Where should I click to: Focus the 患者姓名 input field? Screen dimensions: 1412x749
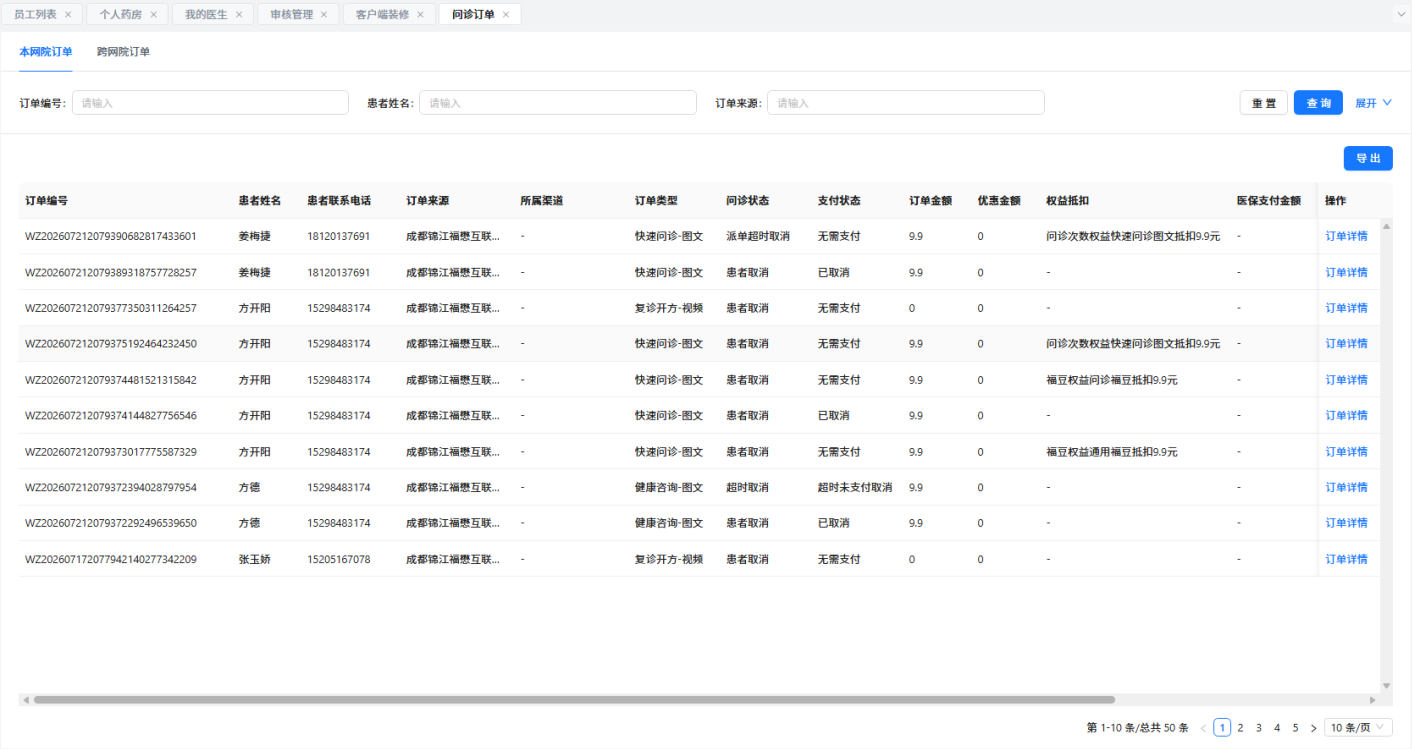[x=558, y=103]
